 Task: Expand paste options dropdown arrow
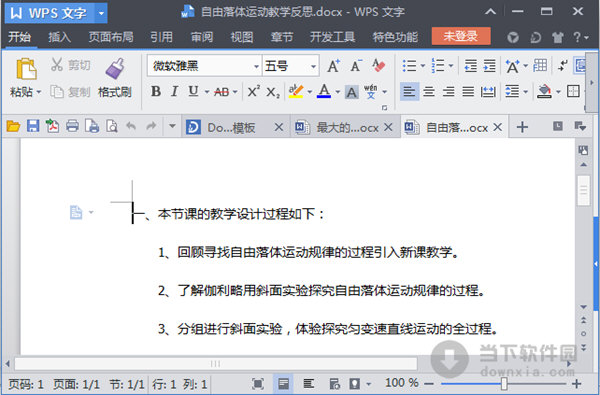39,92
